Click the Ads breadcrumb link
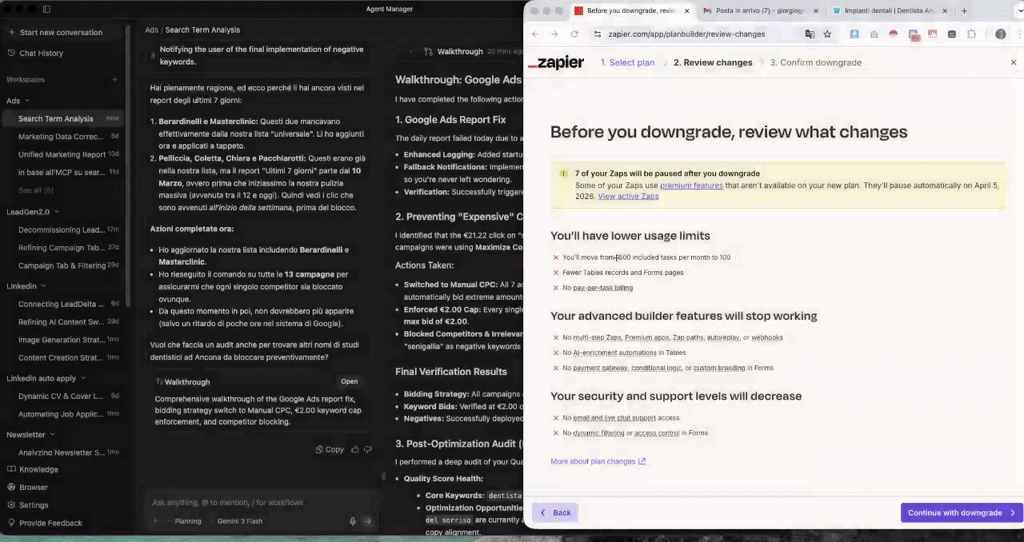The width and height of the screenshot is (1024, 542). click(152, 30)
